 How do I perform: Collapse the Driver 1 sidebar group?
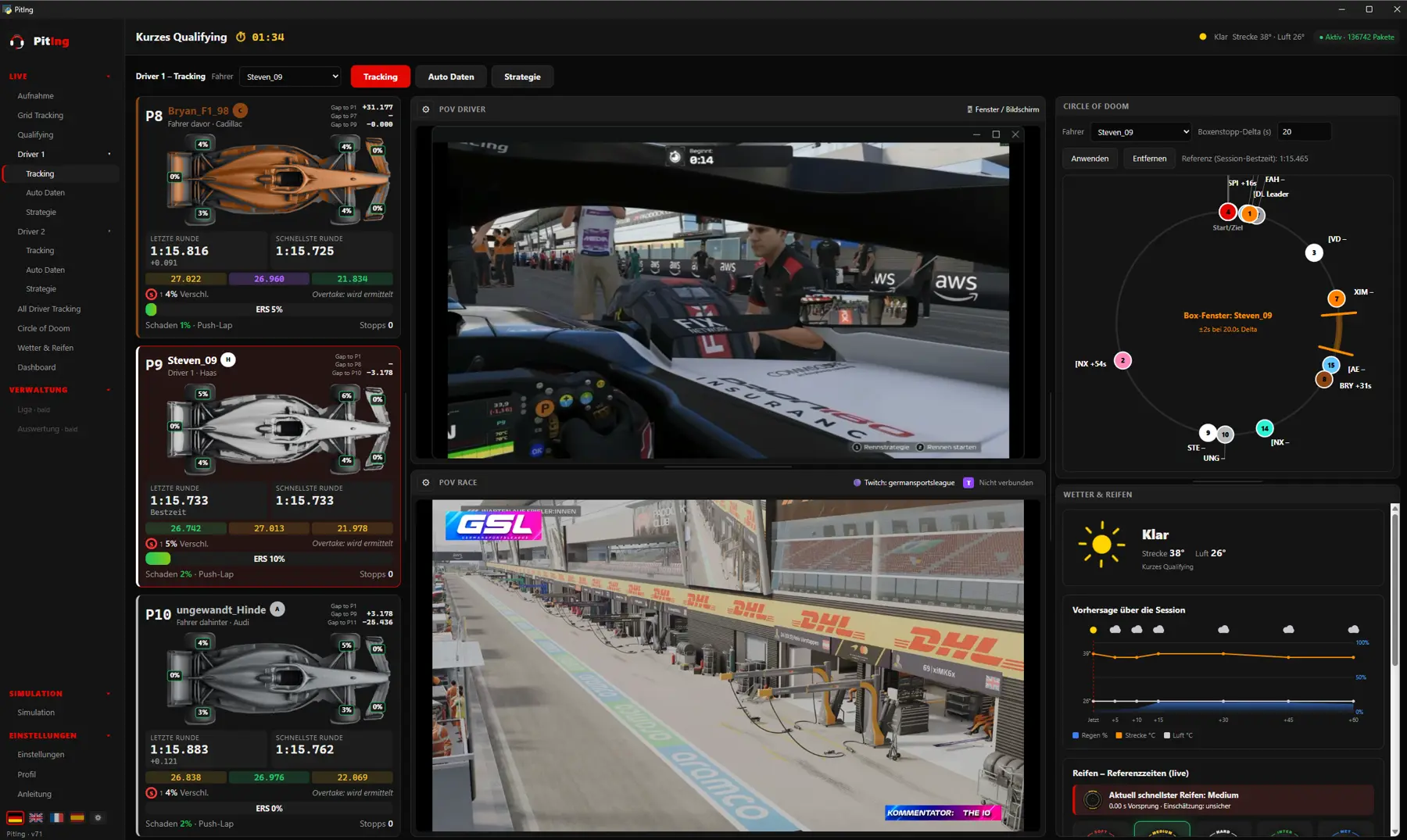click(x=109, y=154)
